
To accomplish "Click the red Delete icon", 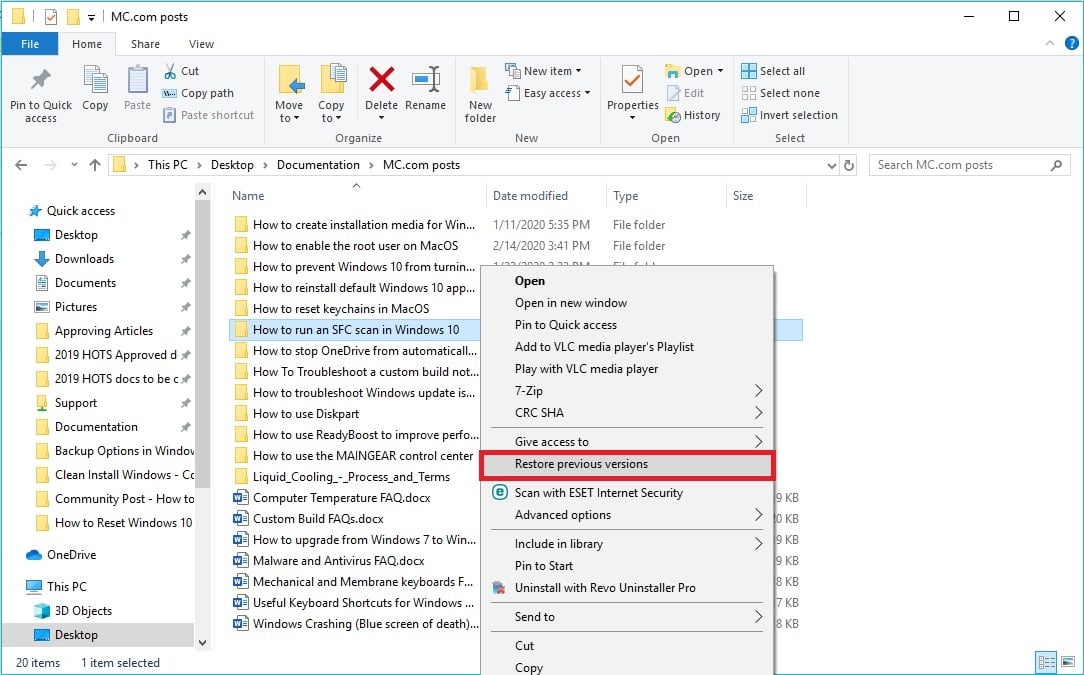I will click(381, 80).
